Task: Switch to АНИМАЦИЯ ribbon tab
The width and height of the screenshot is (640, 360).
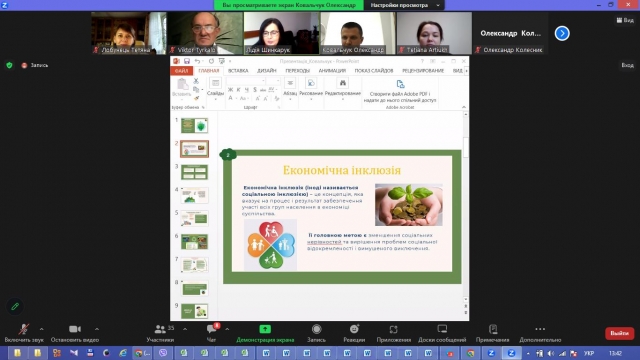Action: coord(332,71)
